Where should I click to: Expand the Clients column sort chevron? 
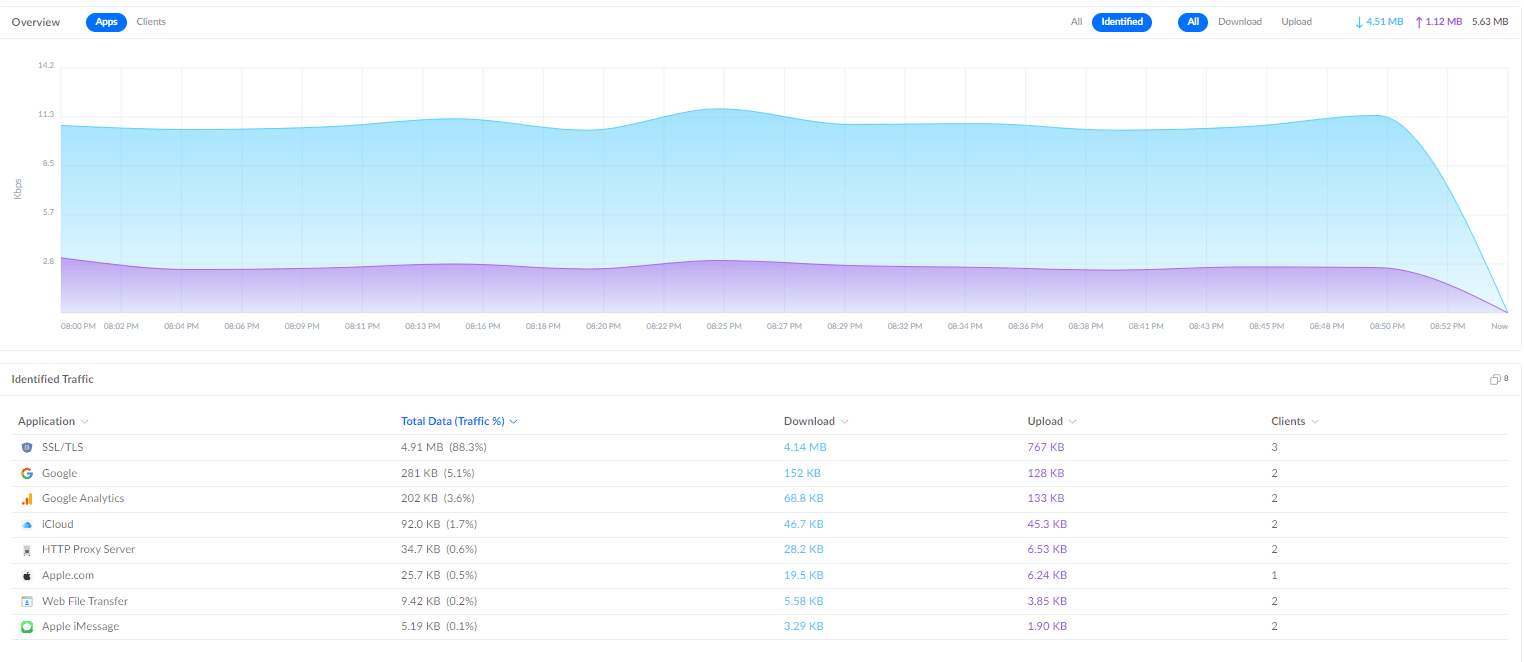[x=1314, y=422]
